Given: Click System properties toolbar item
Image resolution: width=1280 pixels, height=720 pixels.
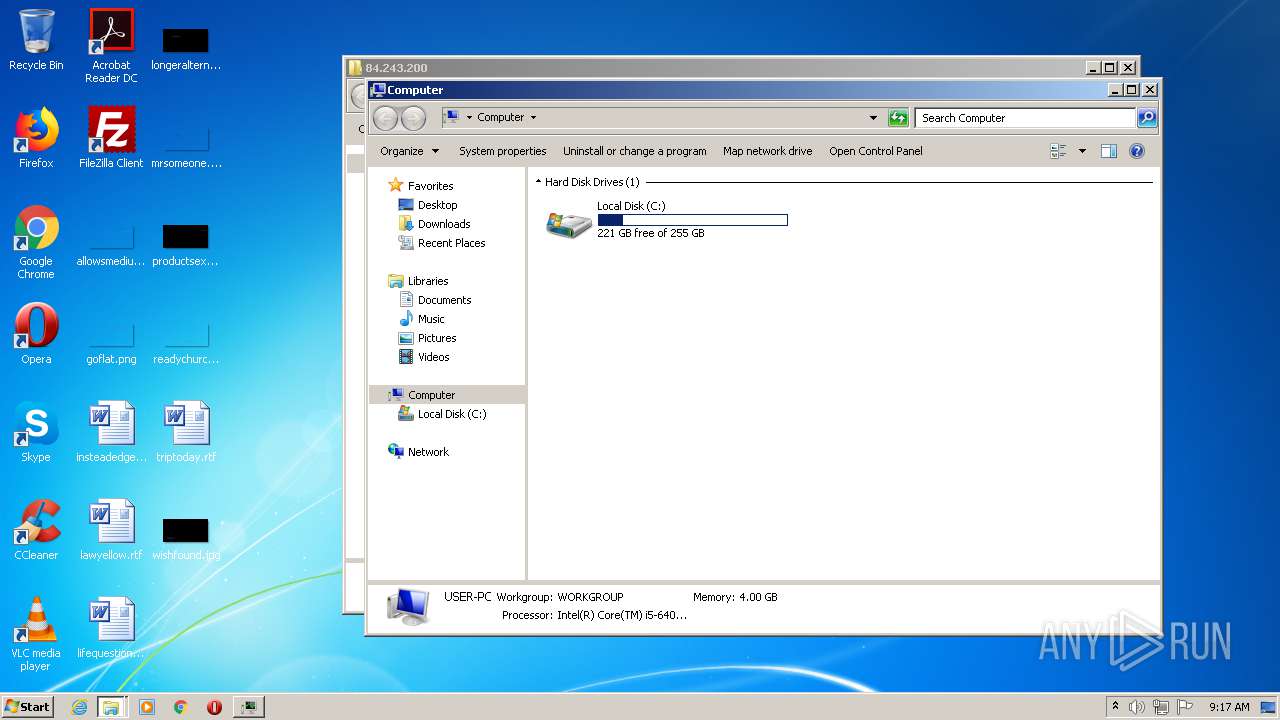Looking at the screenshot, I should coord(502,151).
